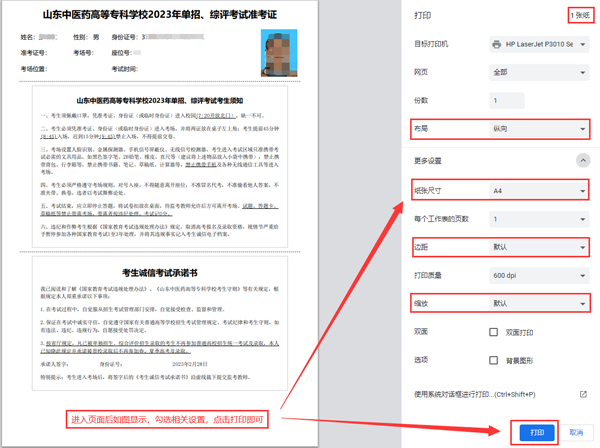Open the 纸张尺寸 paper size dropdown A4

pos(539,191)
